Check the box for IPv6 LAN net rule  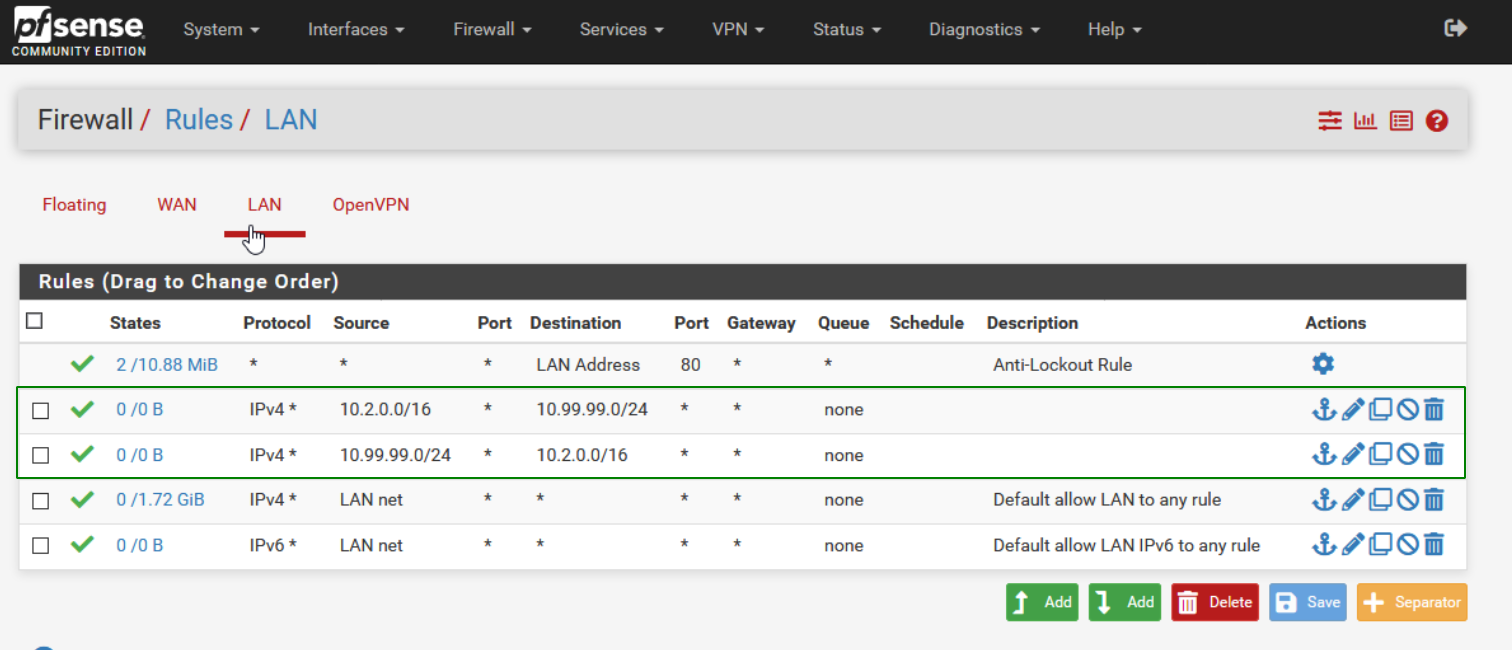(41, 546)
